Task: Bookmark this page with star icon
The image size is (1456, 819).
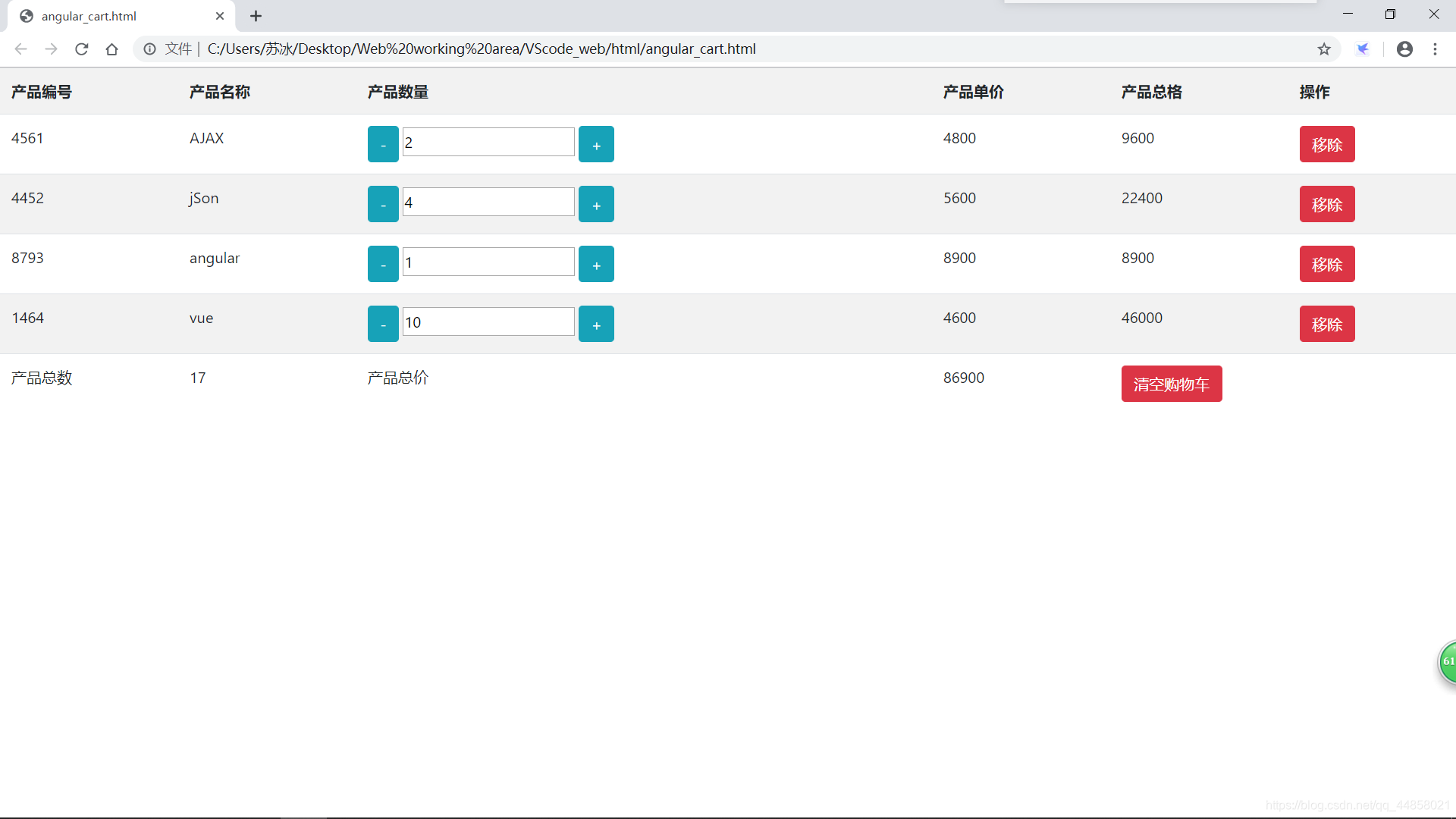Action: point(1324,49)
